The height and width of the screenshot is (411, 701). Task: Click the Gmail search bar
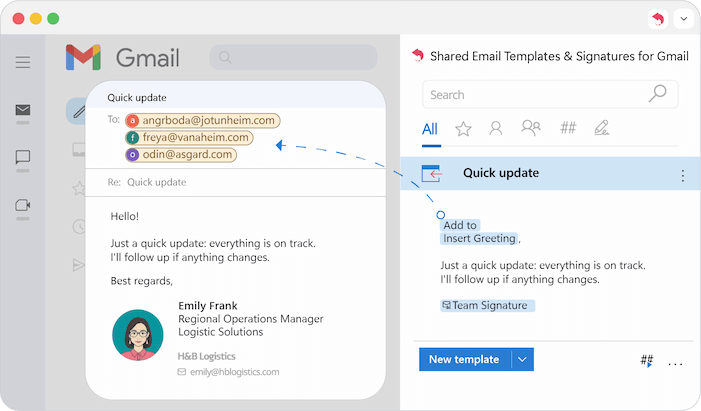pyautogui.click(x=293, y=57)
